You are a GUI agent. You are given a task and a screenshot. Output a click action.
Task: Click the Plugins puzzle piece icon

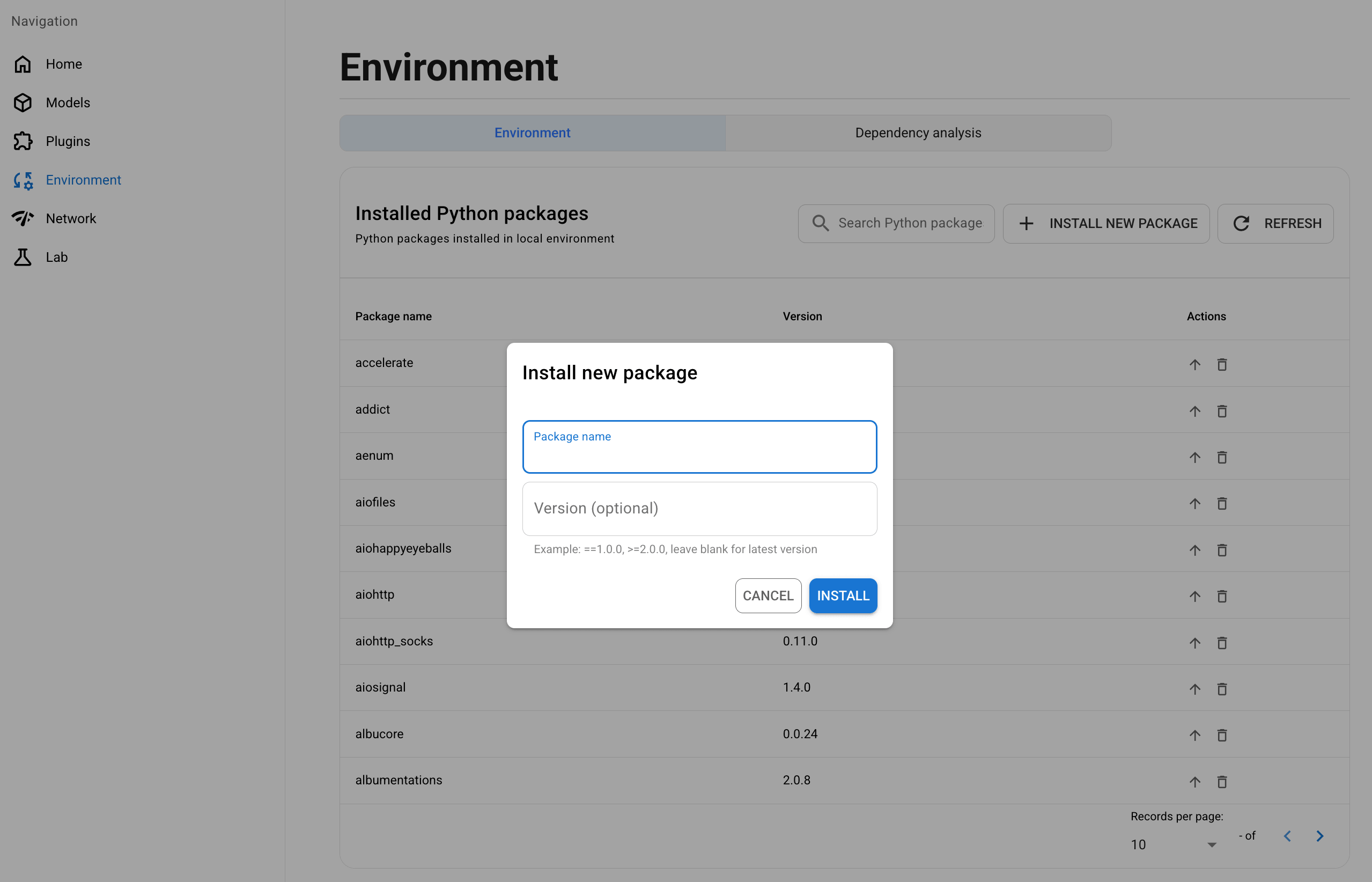23,141
